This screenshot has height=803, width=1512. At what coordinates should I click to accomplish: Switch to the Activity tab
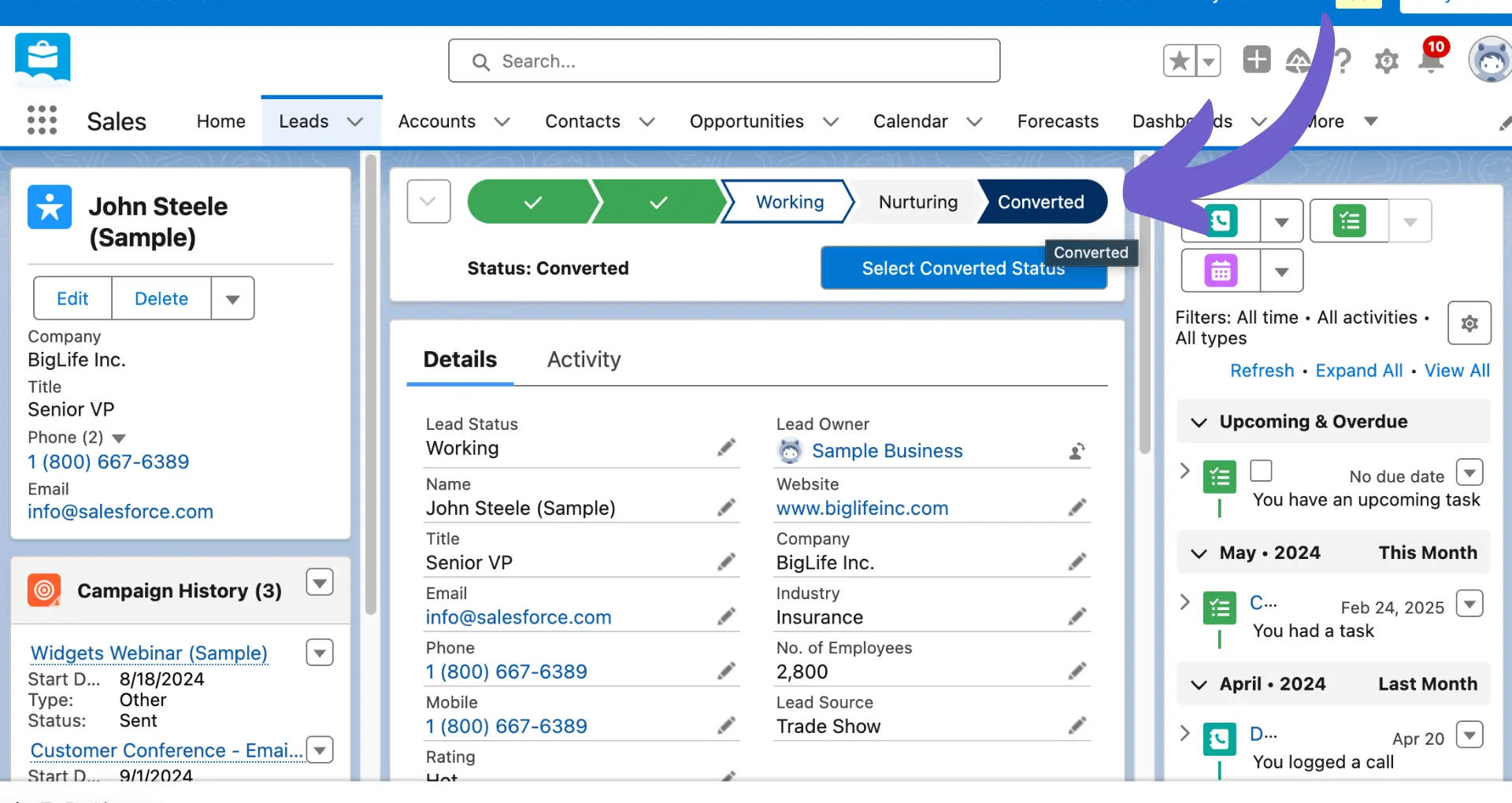[584, 359]
